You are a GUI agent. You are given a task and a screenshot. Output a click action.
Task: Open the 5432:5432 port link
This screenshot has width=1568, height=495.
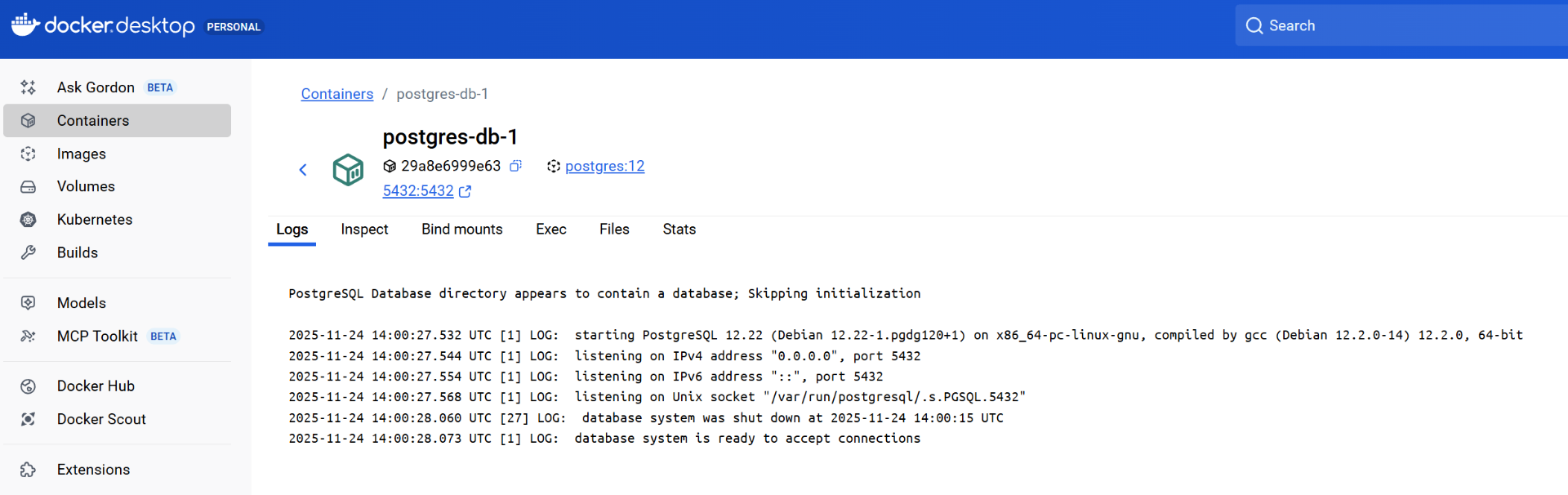click(418, 191)
